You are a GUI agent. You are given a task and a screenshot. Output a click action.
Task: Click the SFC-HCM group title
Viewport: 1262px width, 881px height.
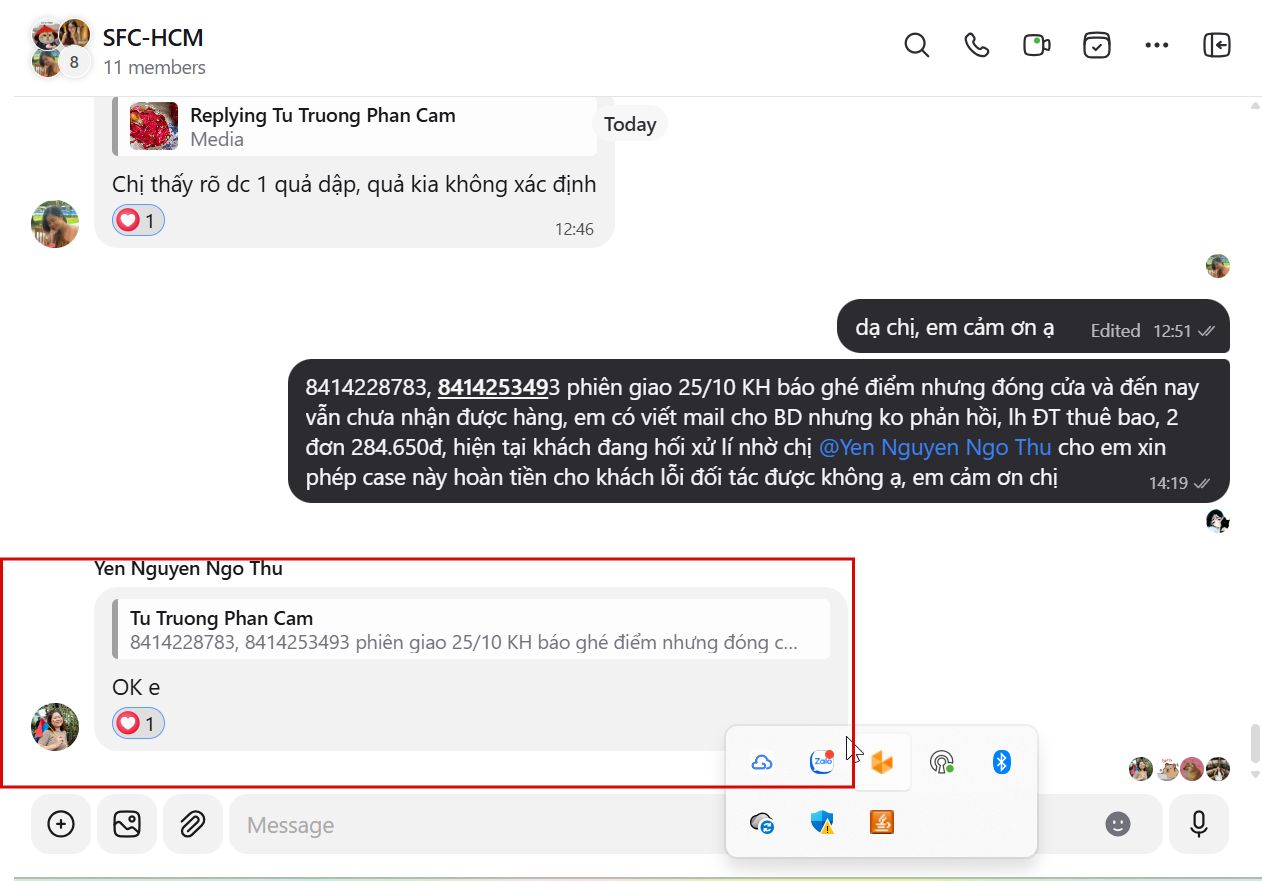tap(153, 37)
